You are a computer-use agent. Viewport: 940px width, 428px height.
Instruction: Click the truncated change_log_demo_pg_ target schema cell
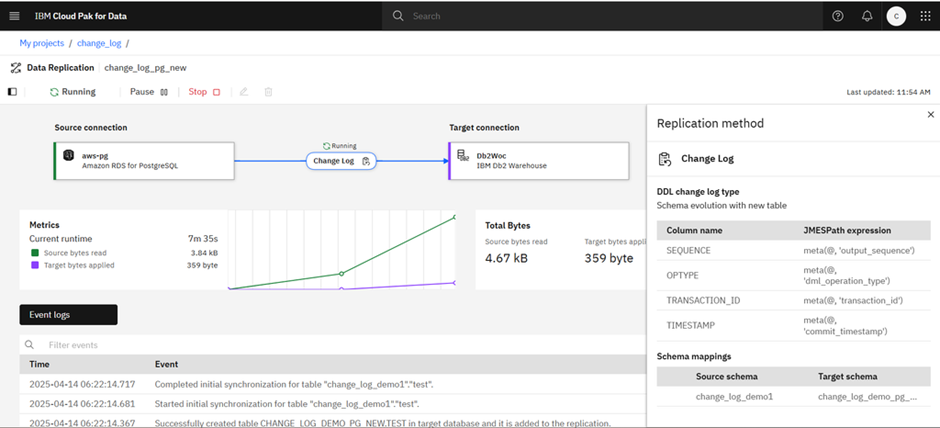tap(867, 396)
